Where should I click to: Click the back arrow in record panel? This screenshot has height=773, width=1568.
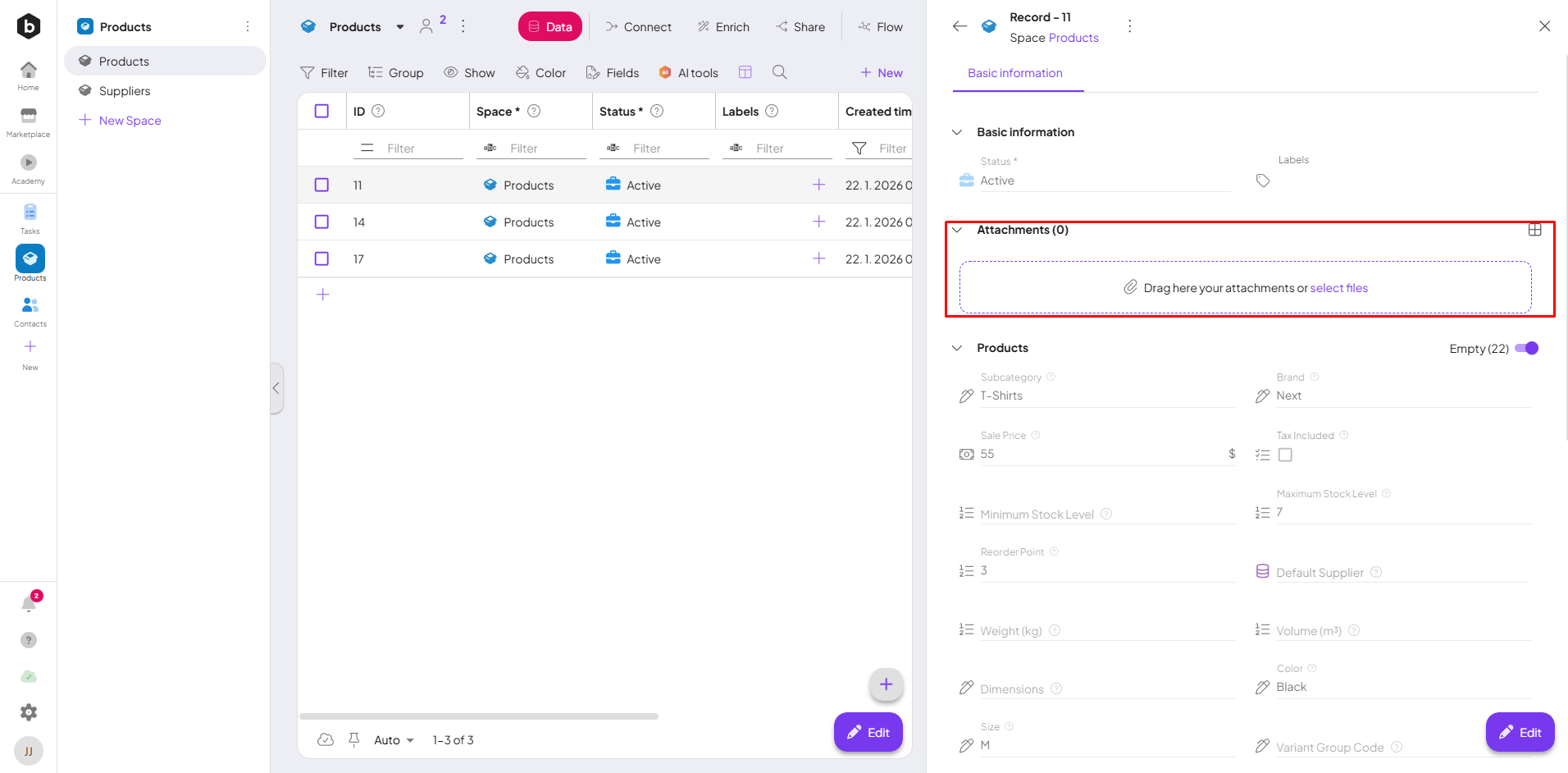(959, 26)
